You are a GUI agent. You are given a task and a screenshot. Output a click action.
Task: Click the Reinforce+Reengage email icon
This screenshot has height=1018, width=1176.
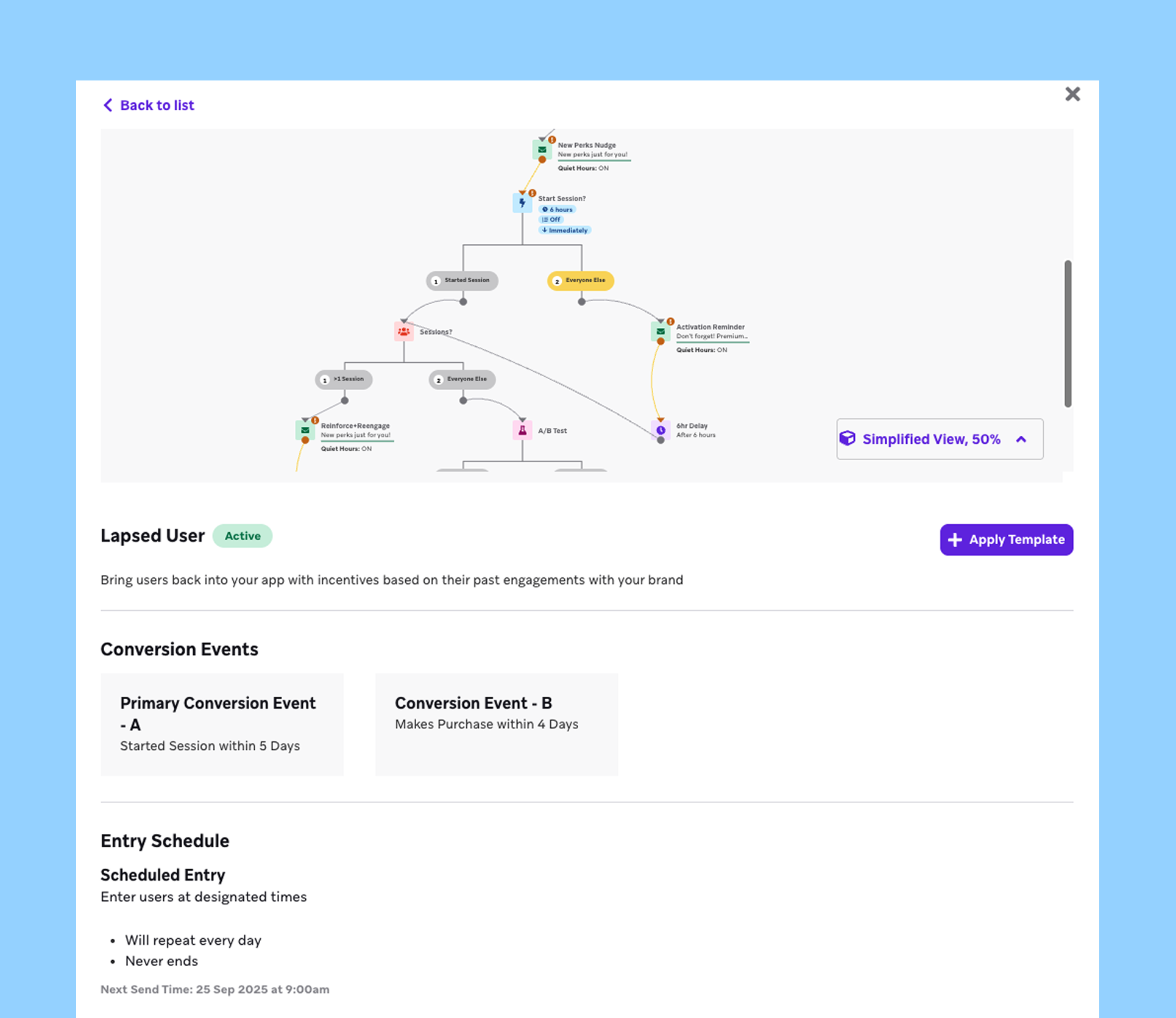[305, 430]
